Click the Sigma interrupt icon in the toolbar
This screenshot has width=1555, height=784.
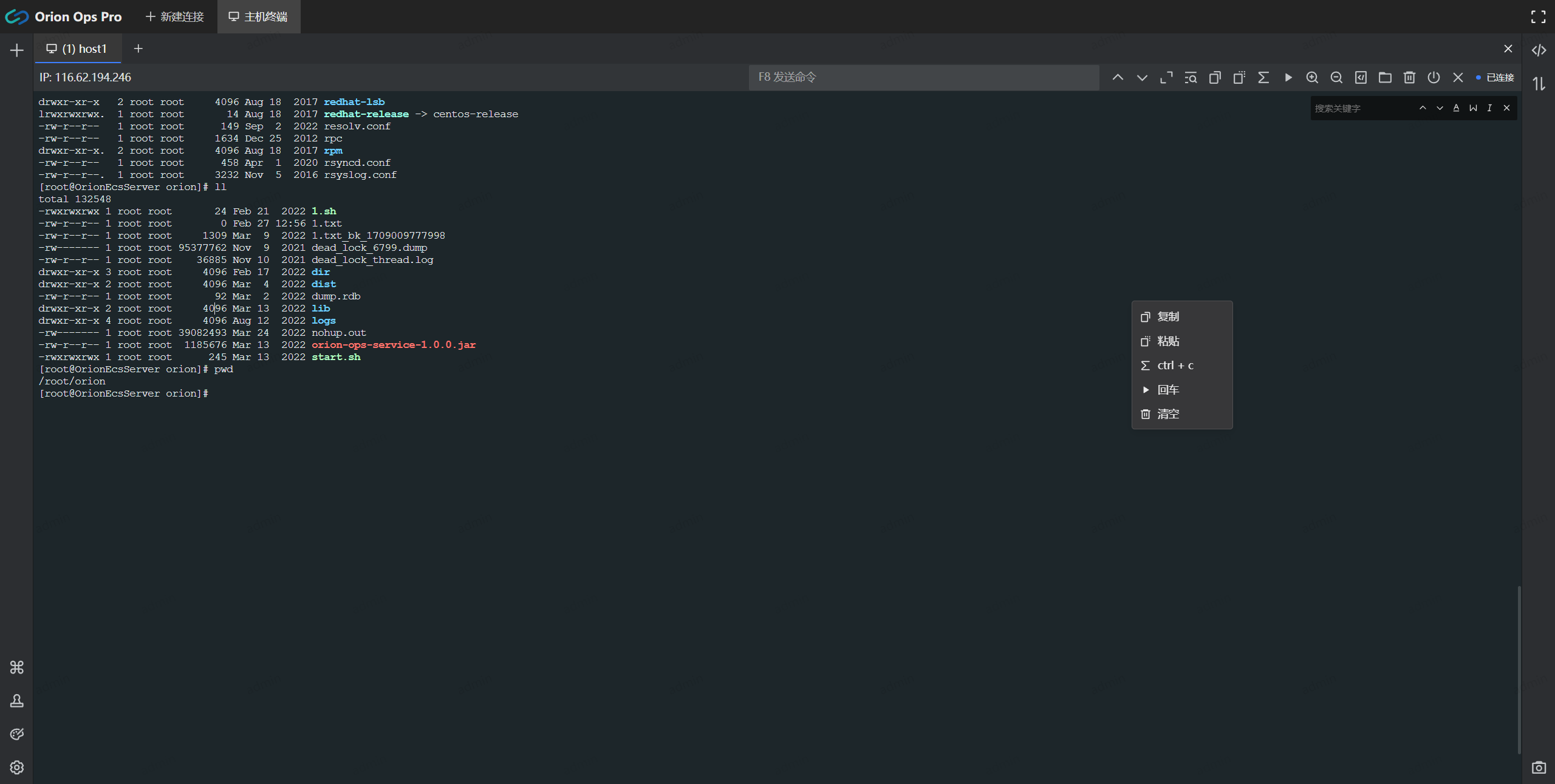[1263, 77]
